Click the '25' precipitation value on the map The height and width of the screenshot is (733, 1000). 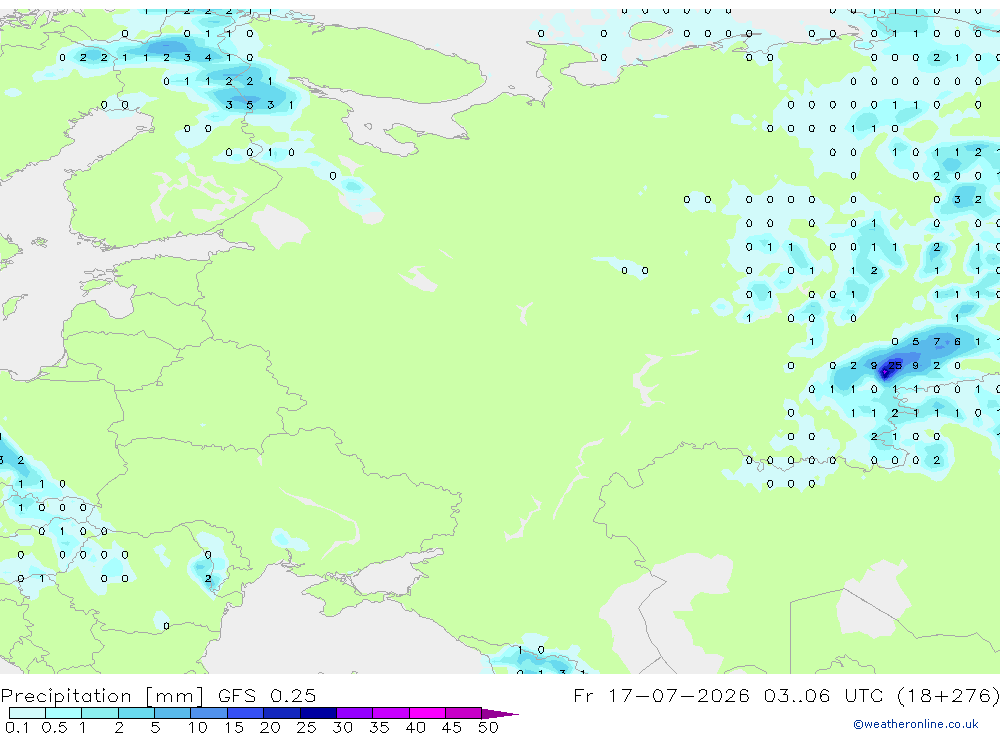895,366
